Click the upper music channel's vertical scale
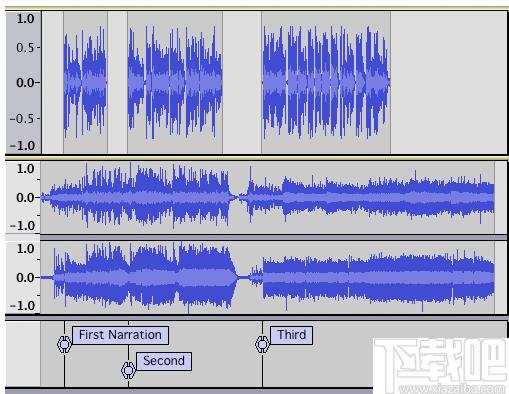This screenshot has height=394, width=509. [23, 197]
